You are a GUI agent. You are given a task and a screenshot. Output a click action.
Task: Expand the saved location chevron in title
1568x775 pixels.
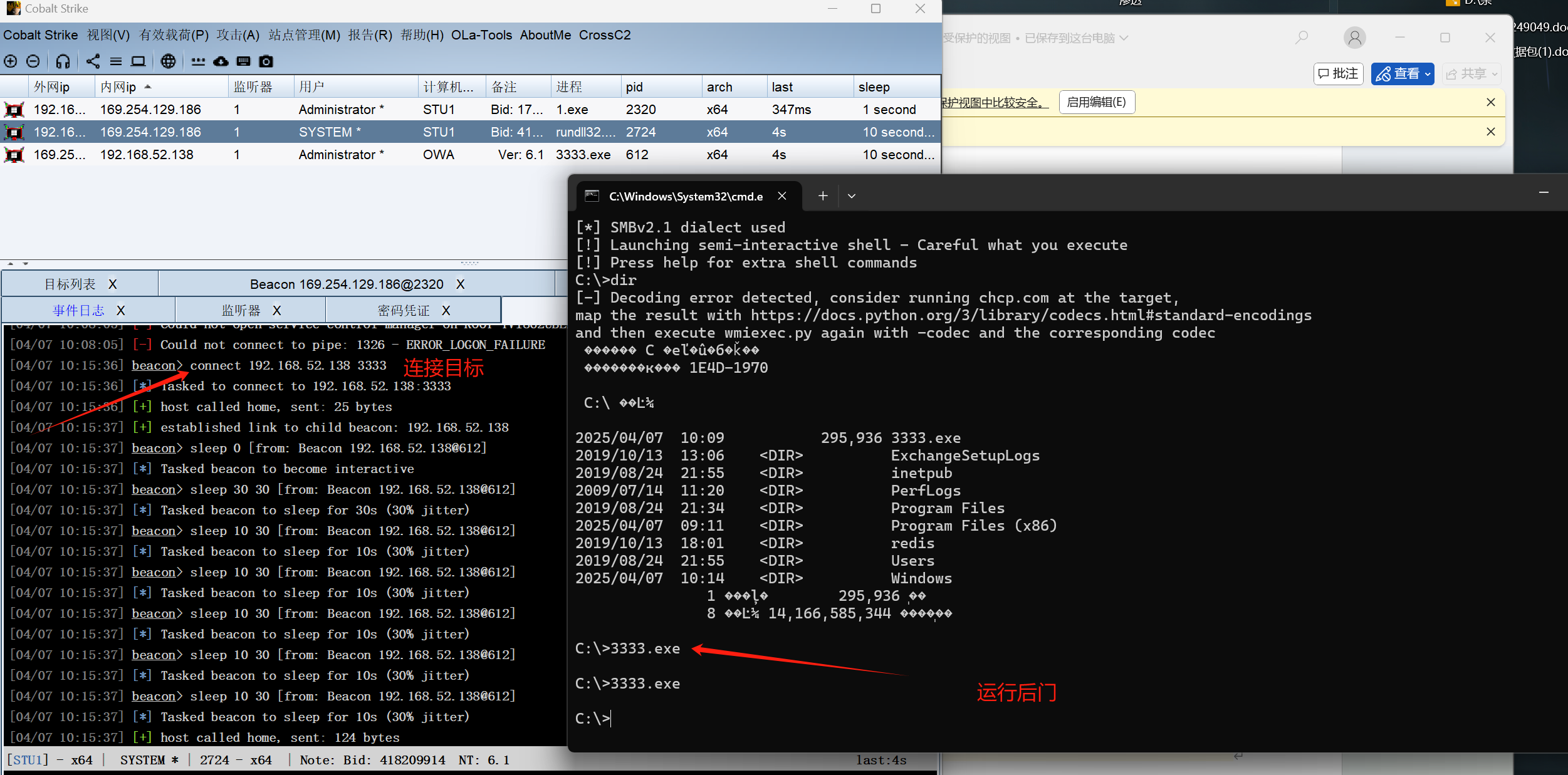click(1124, 38)
